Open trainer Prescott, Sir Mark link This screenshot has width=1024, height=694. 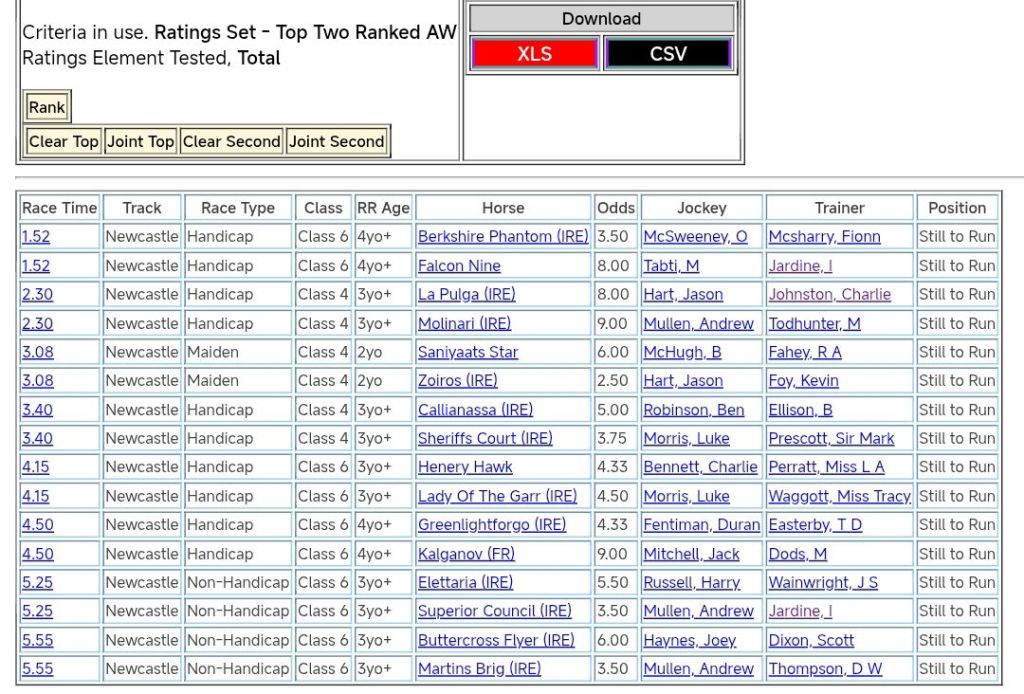point(829,439)
